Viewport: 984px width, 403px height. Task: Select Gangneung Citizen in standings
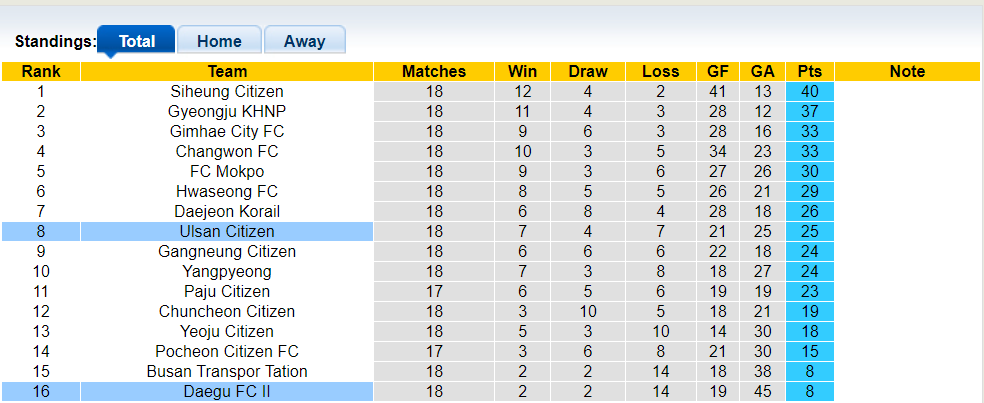(227, 251)
